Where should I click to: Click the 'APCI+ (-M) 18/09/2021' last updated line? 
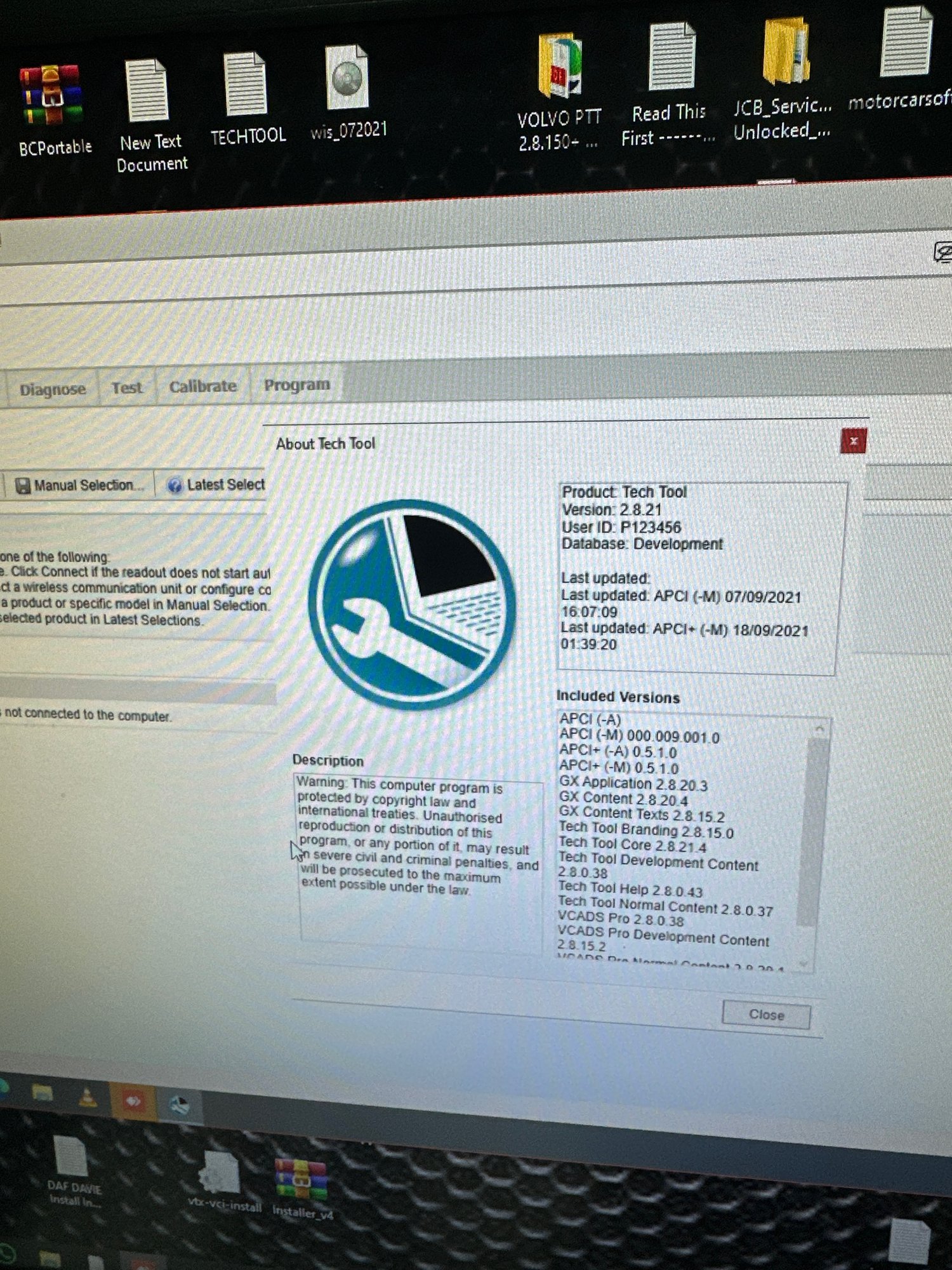(684, 636)
